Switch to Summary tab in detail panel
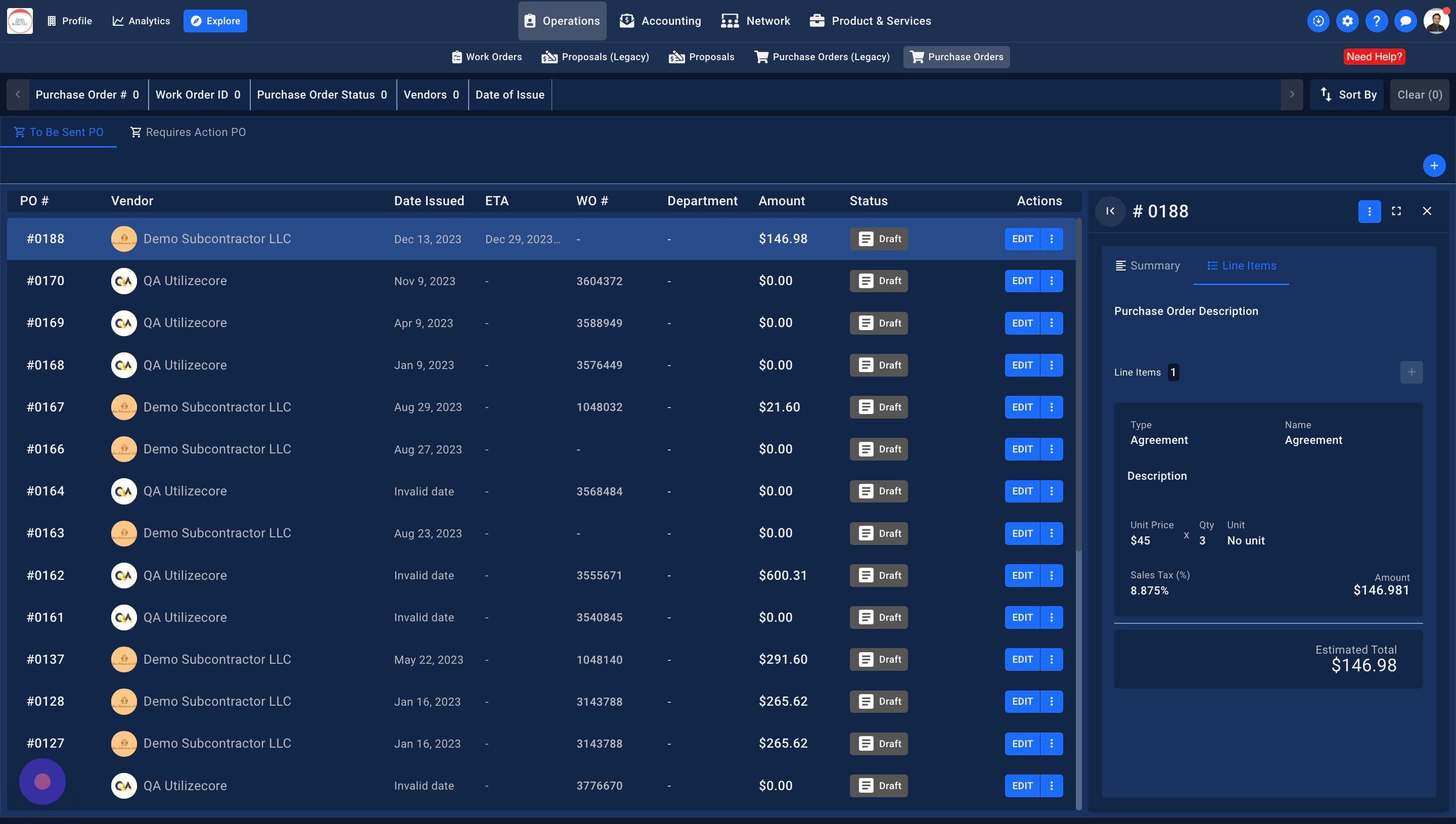Image resolution: width=1456 pixels, height=824 pixels. click(1147, 265)
